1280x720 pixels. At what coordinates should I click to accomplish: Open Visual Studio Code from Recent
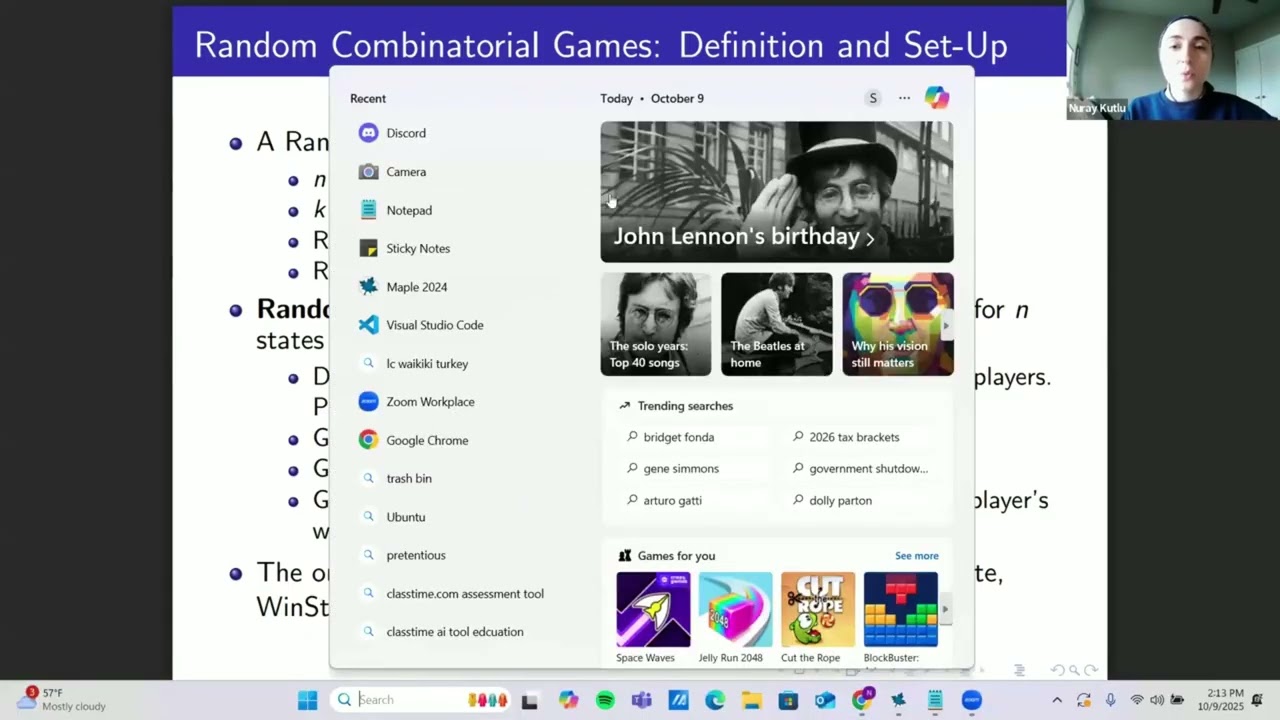(x=434, y=325)
